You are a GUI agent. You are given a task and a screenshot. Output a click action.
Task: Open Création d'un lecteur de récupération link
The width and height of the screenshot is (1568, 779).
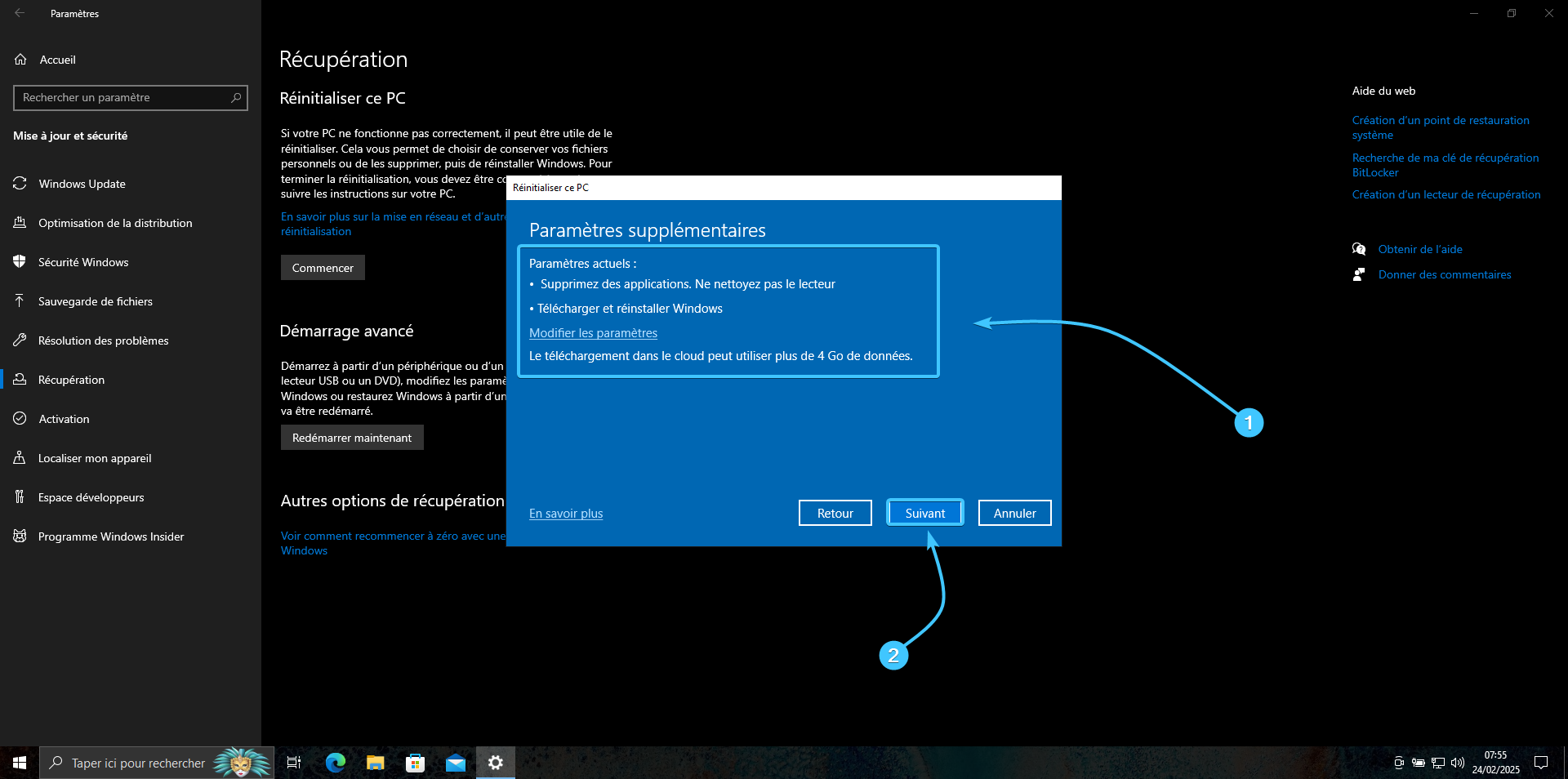1446,194
